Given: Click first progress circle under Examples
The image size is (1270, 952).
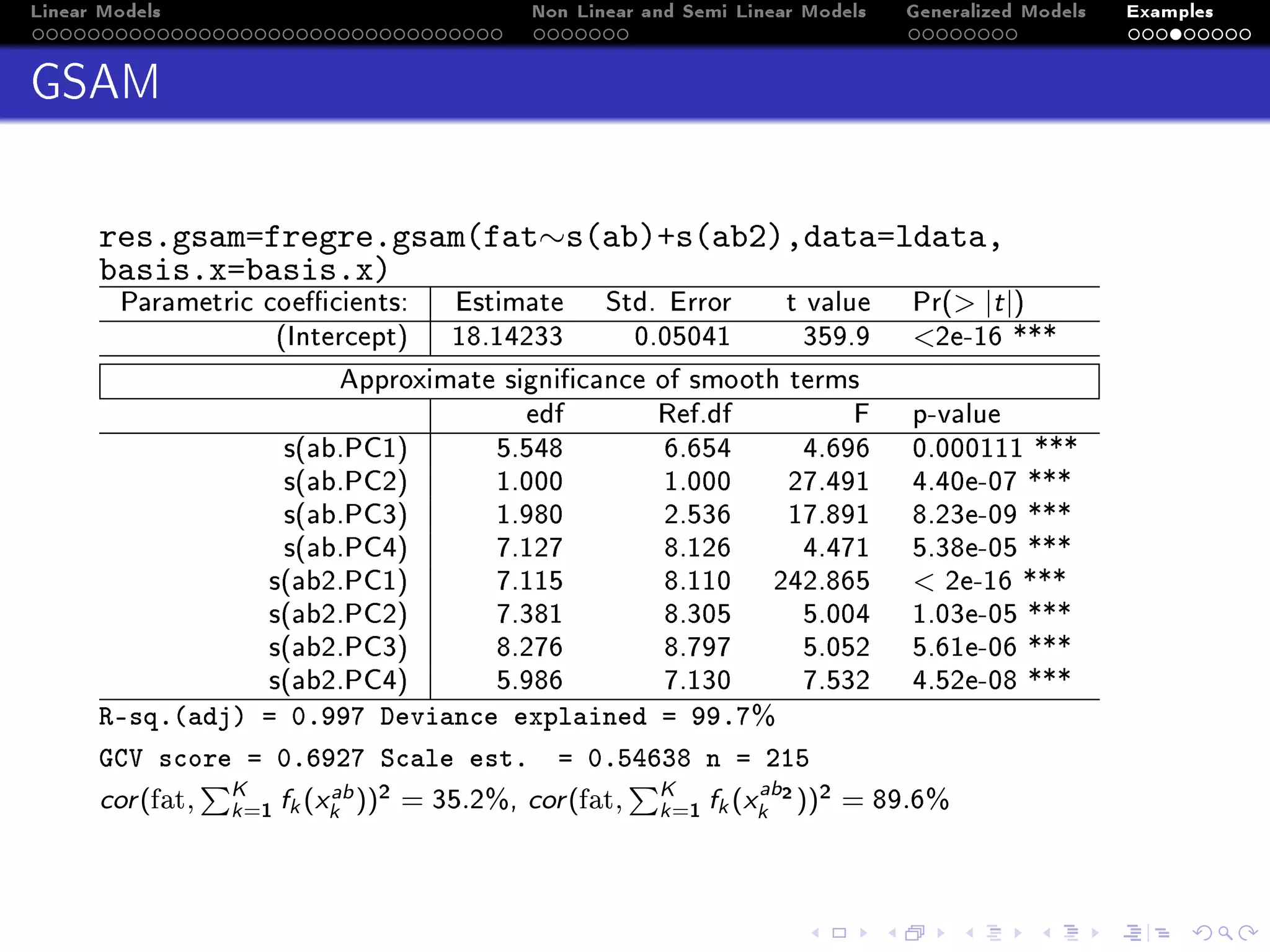Looking at the screenshot, I should pos(1134,35).
